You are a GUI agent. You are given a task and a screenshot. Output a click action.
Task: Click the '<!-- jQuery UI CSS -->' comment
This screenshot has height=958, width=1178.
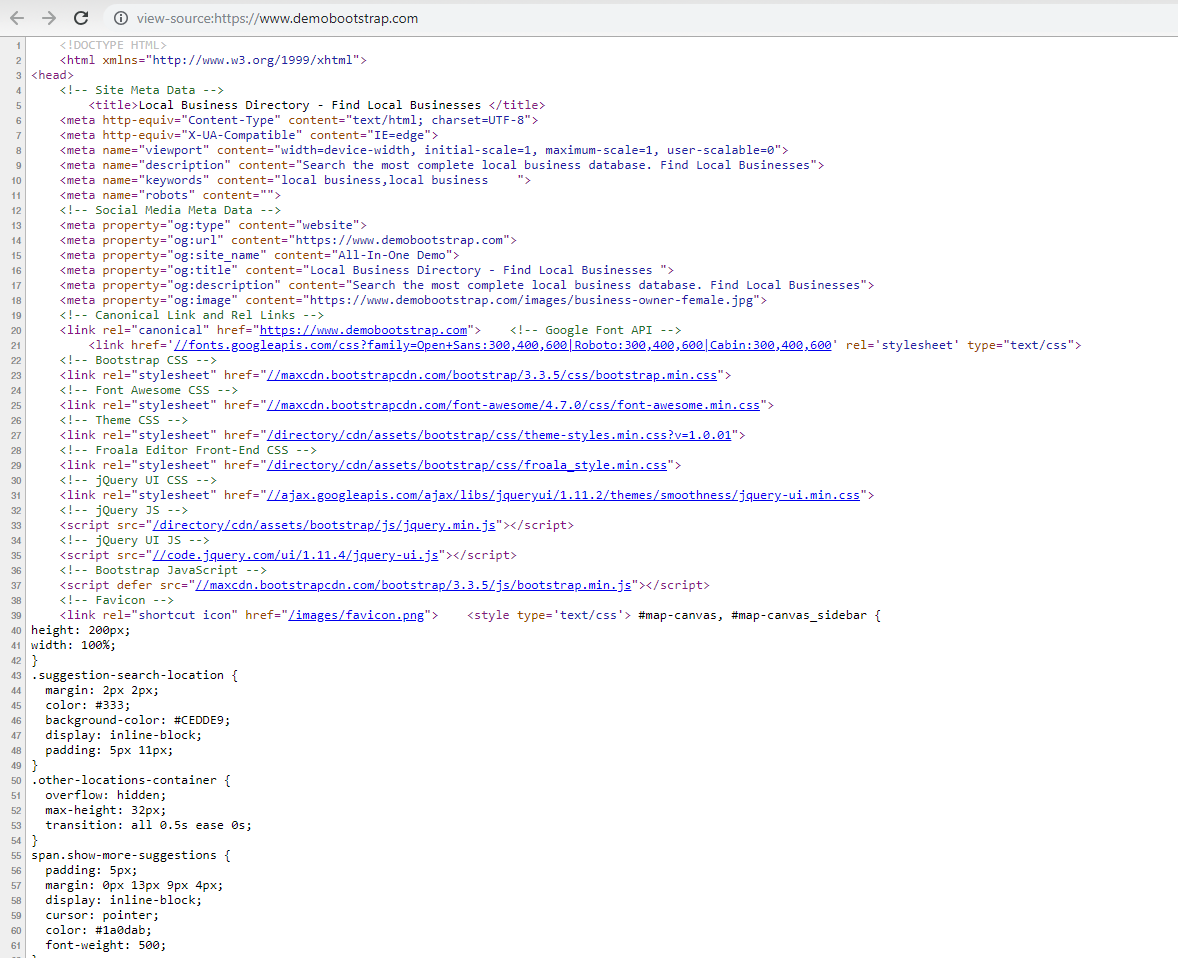[x=138, y=480]
